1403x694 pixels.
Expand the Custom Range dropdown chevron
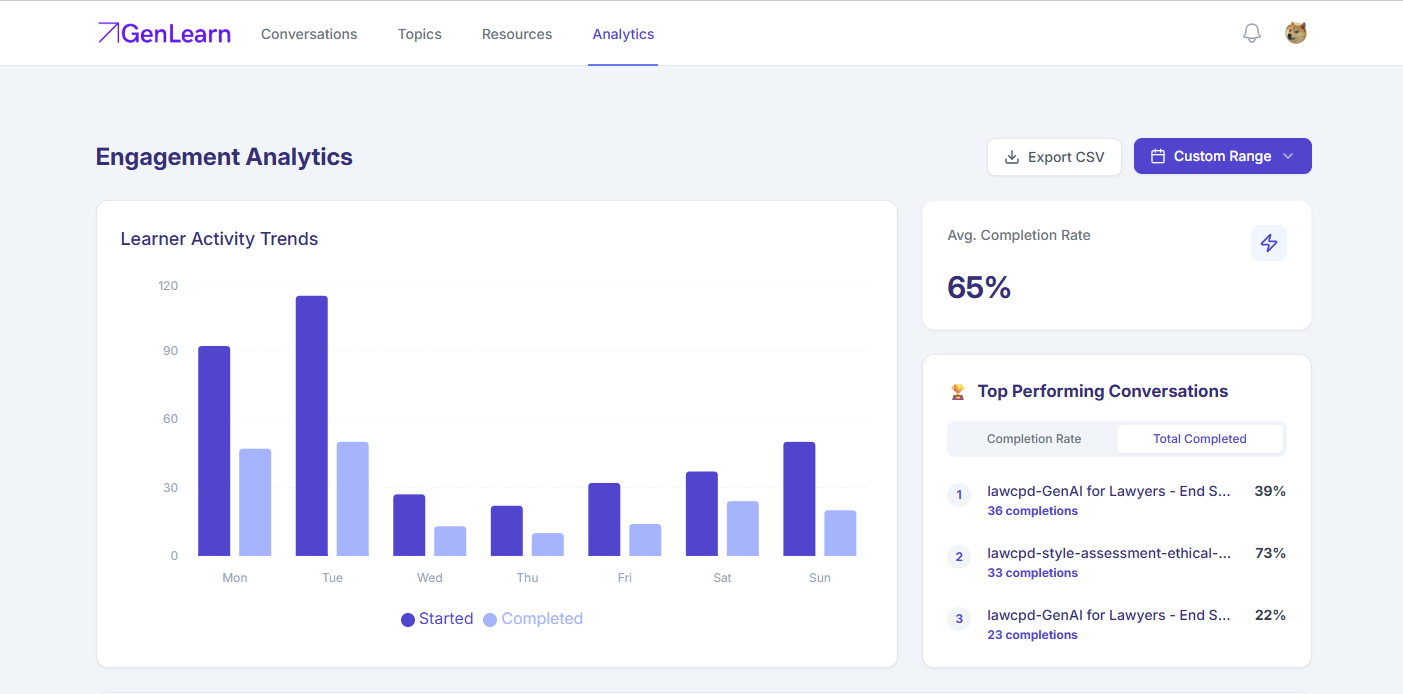click(x=1288, y=157)
